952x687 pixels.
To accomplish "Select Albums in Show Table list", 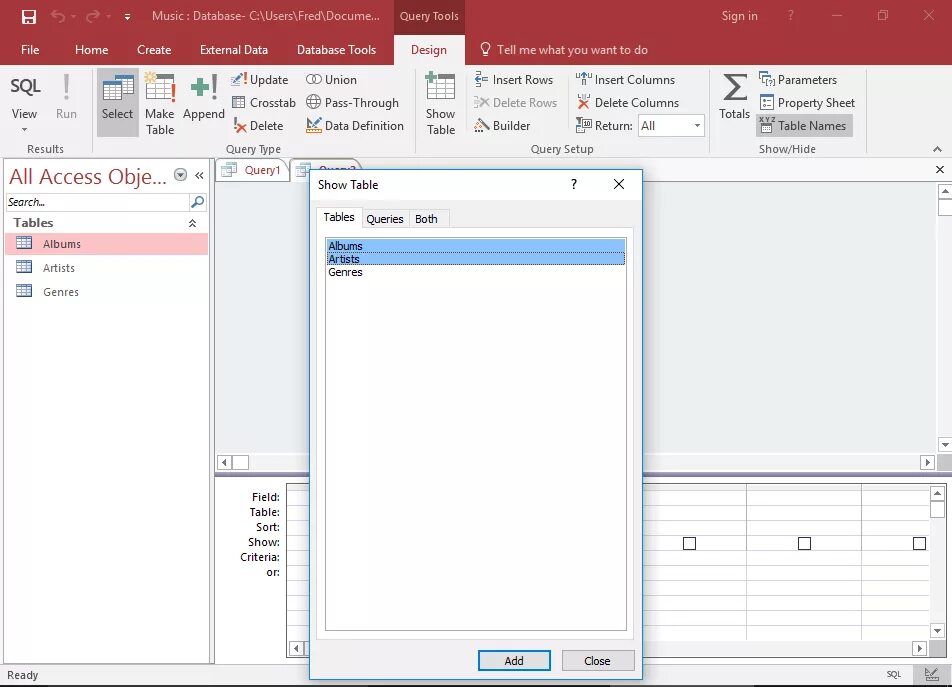I will click(475, 246).
